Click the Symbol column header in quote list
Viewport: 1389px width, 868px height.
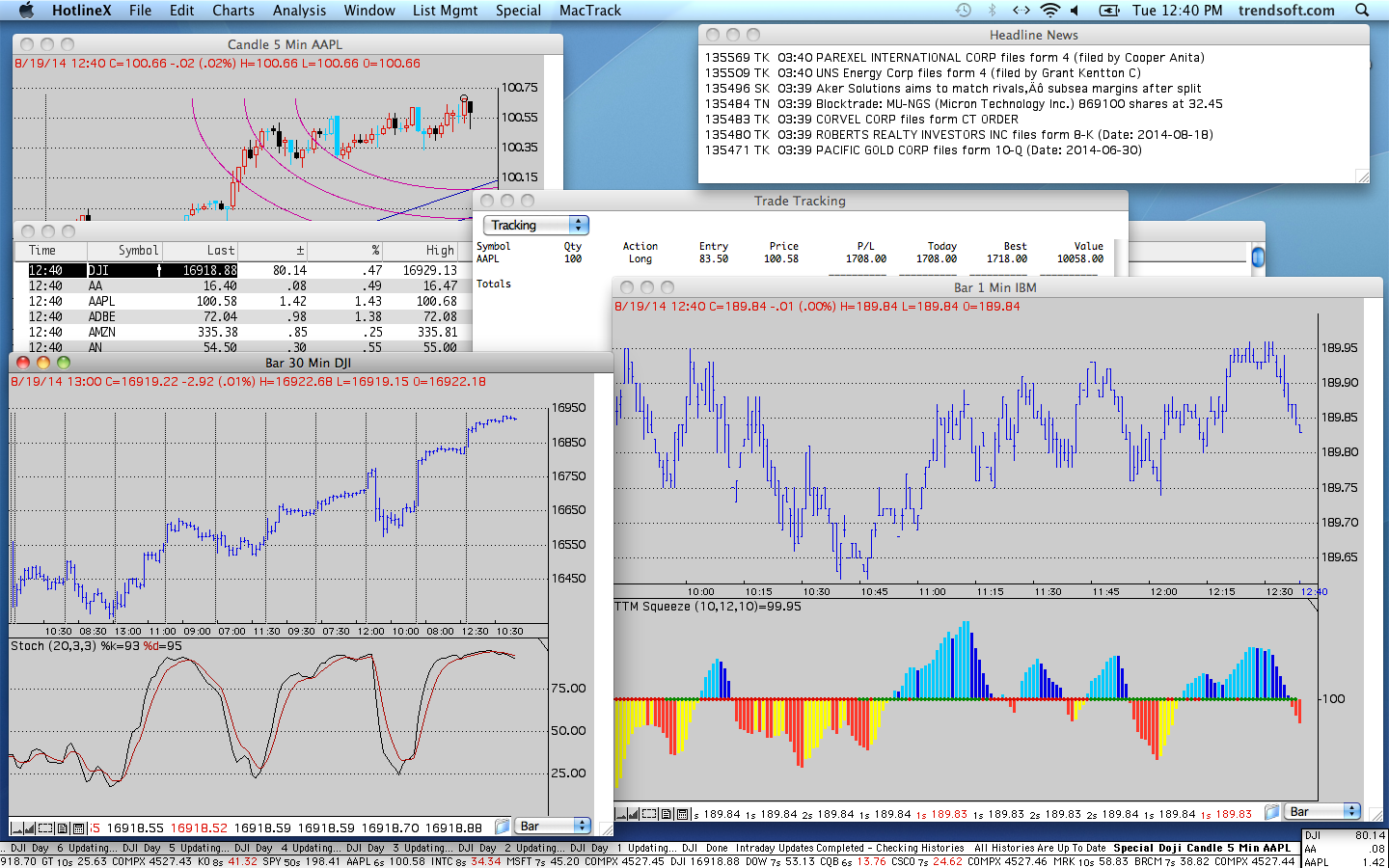(124, 251)
